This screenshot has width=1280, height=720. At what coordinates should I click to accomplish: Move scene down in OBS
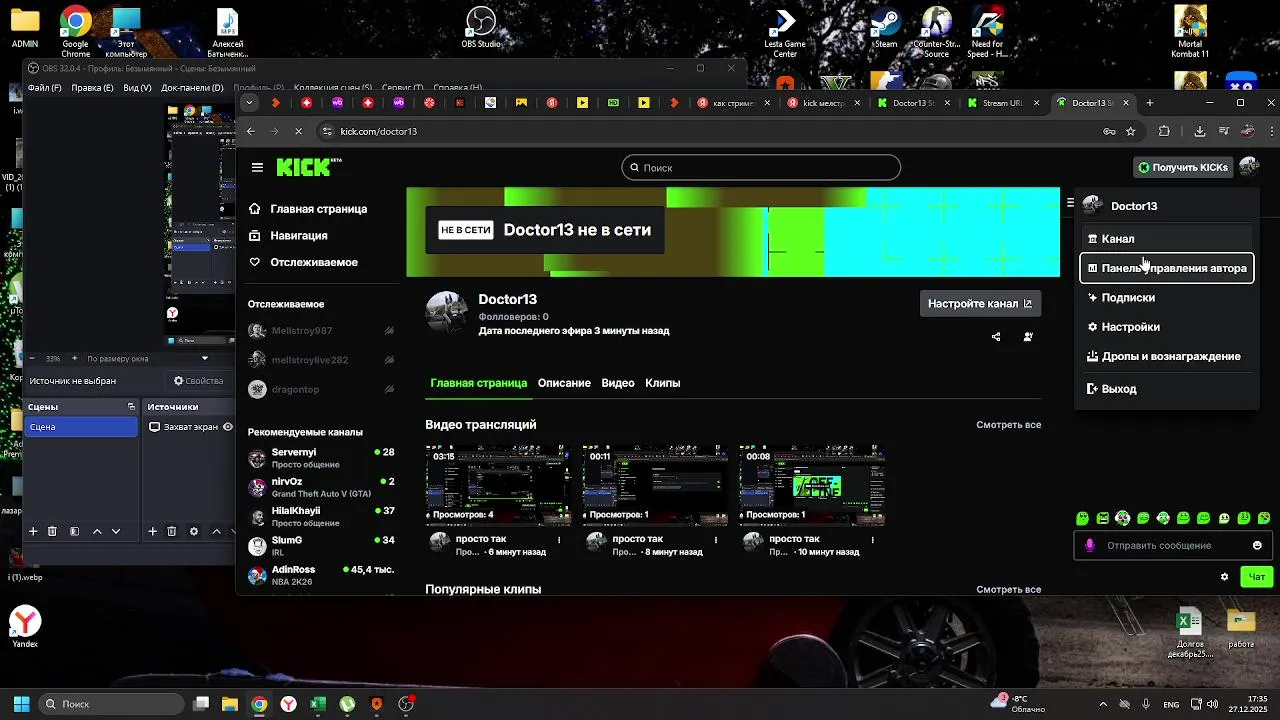click(x=116, y=531)
